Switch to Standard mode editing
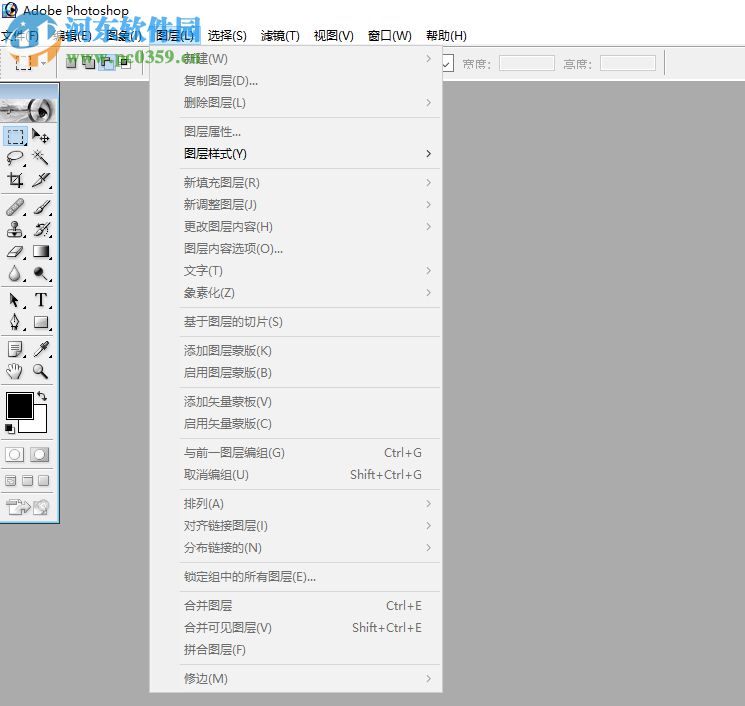The height and width of the screenshot is (706, 745). pos(15,455)
